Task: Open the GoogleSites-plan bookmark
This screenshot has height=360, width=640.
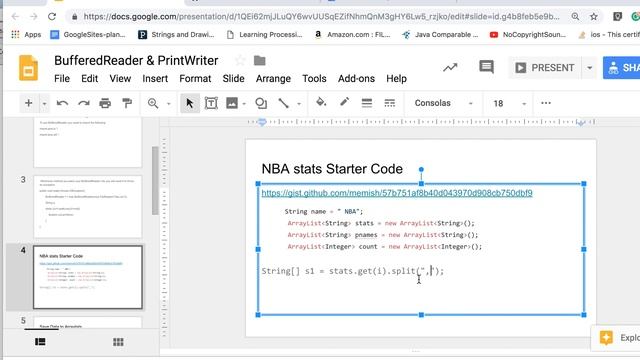Action: [88, 35]
